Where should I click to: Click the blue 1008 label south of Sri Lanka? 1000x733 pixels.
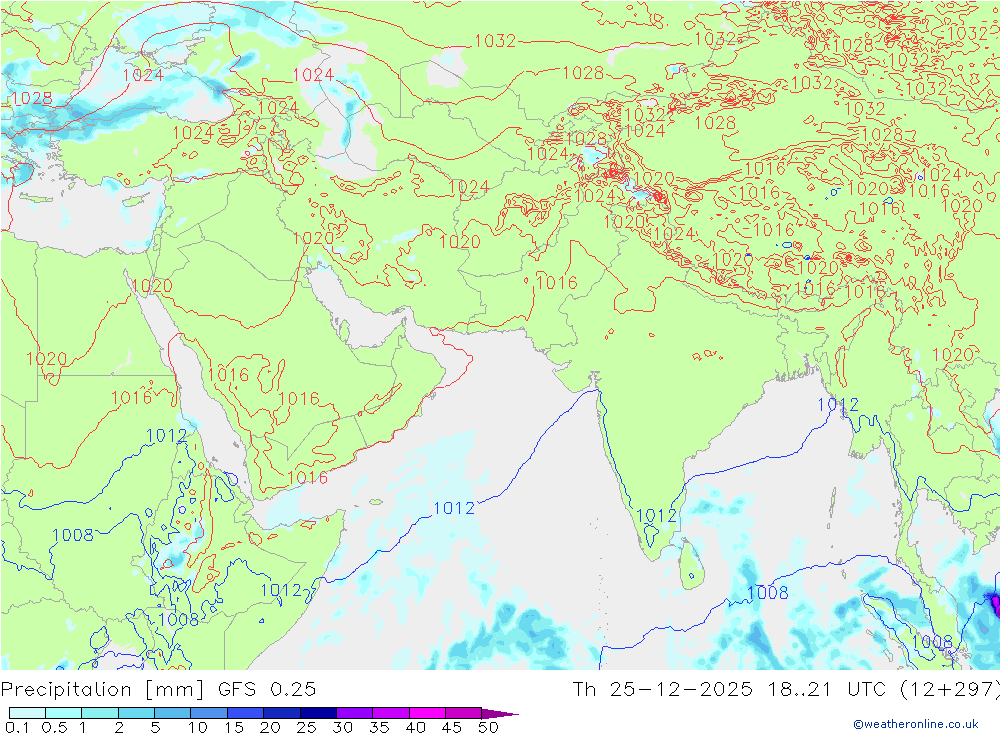[x=767, y=593]
